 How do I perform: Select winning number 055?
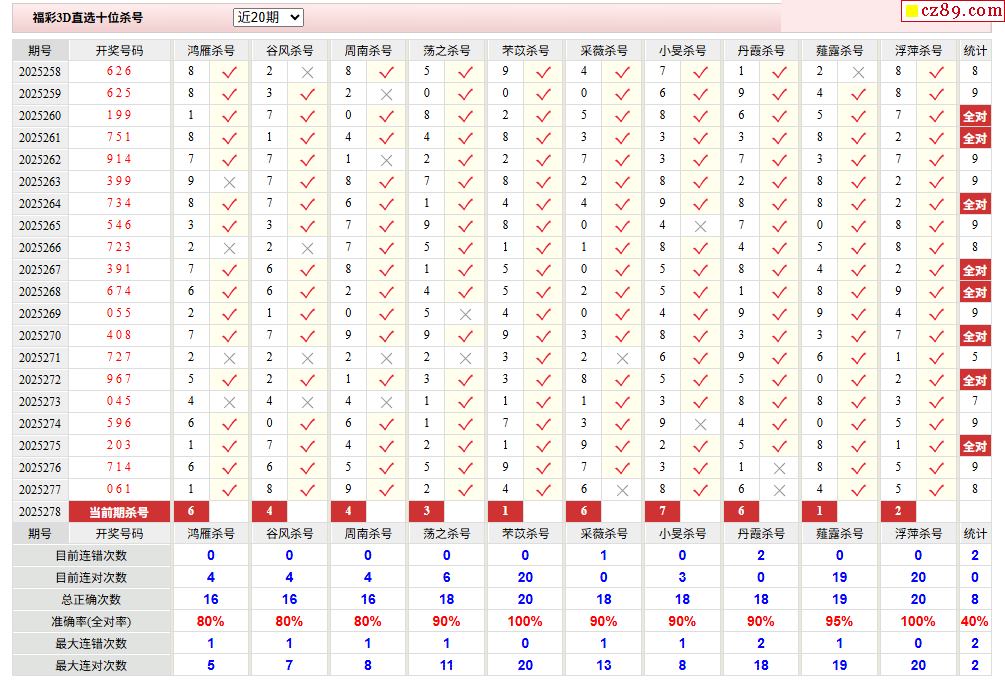[119, 313]
